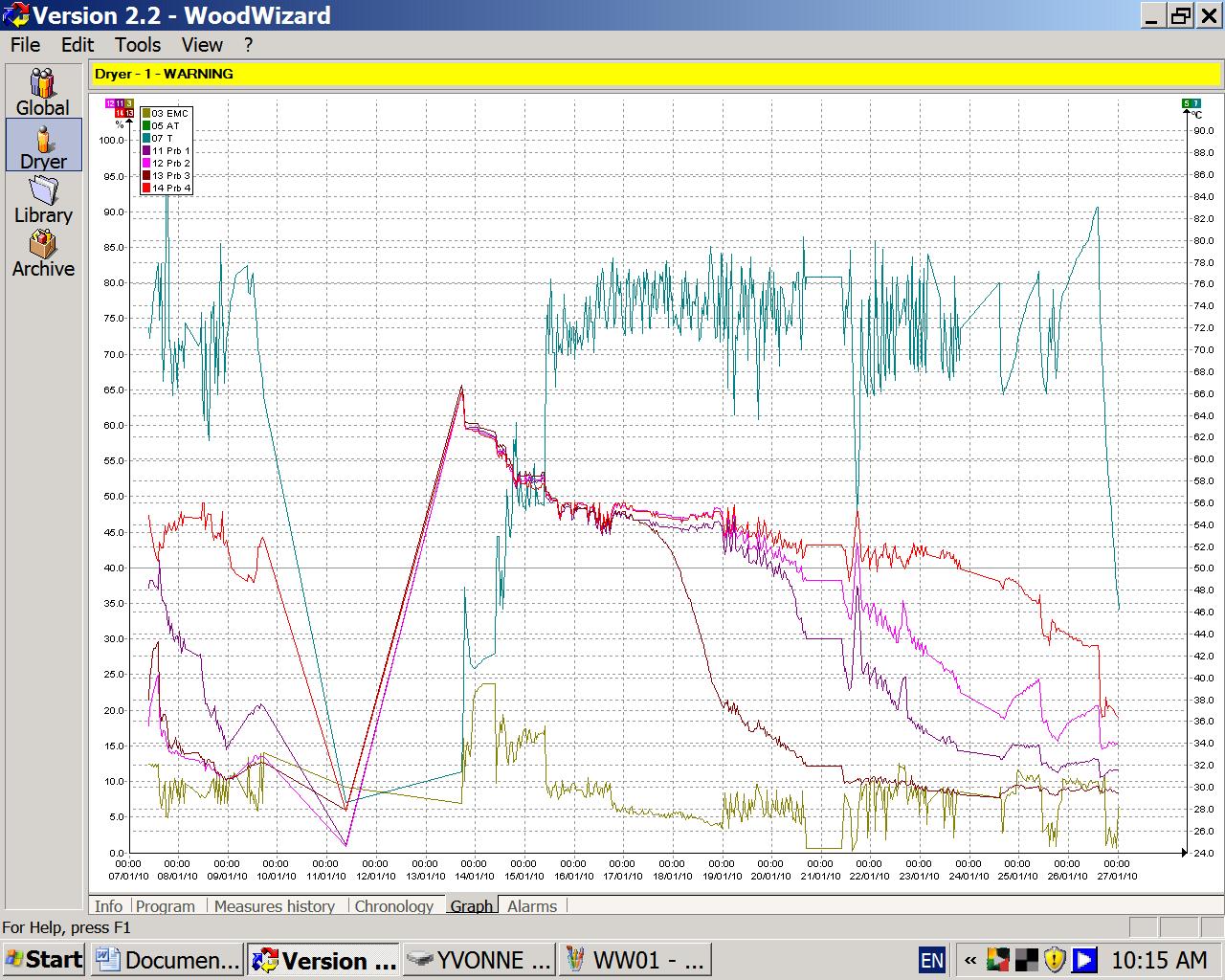Open the View menu

pyautogui.click(x=202, y=45)
